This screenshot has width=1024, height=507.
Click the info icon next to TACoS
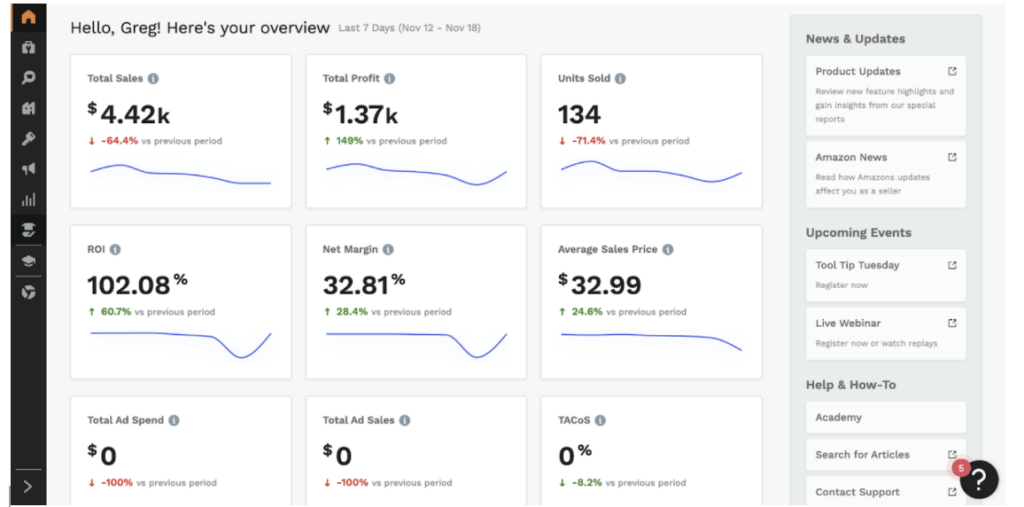600,421
